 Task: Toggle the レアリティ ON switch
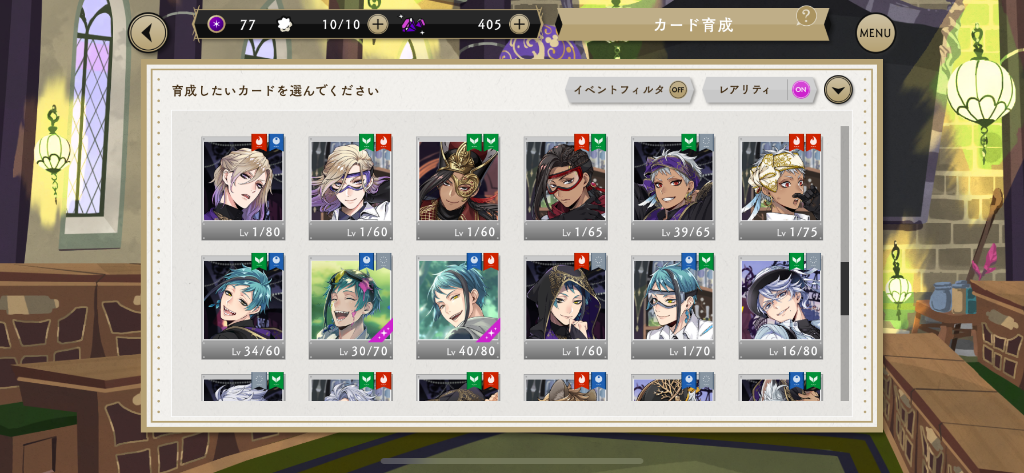(x=801, y=90)
